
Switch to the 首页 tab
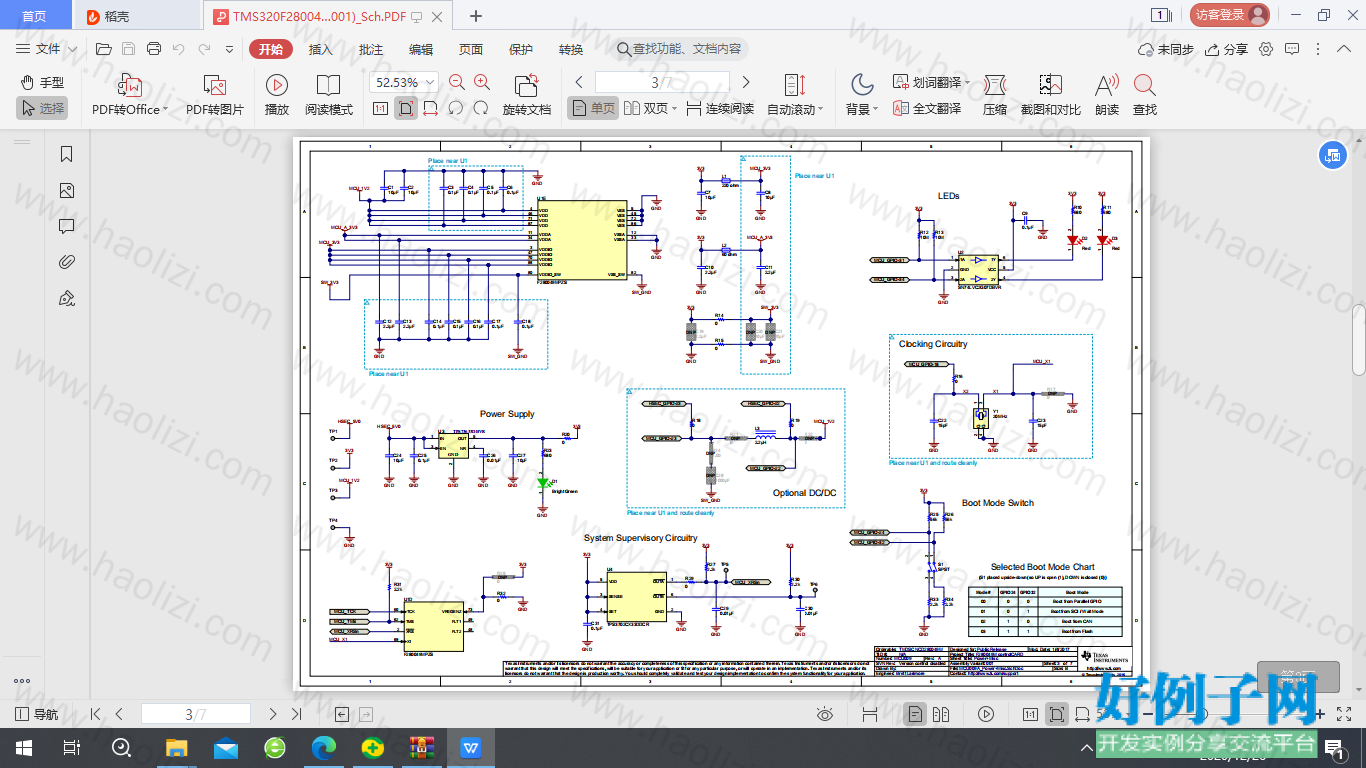34,16
